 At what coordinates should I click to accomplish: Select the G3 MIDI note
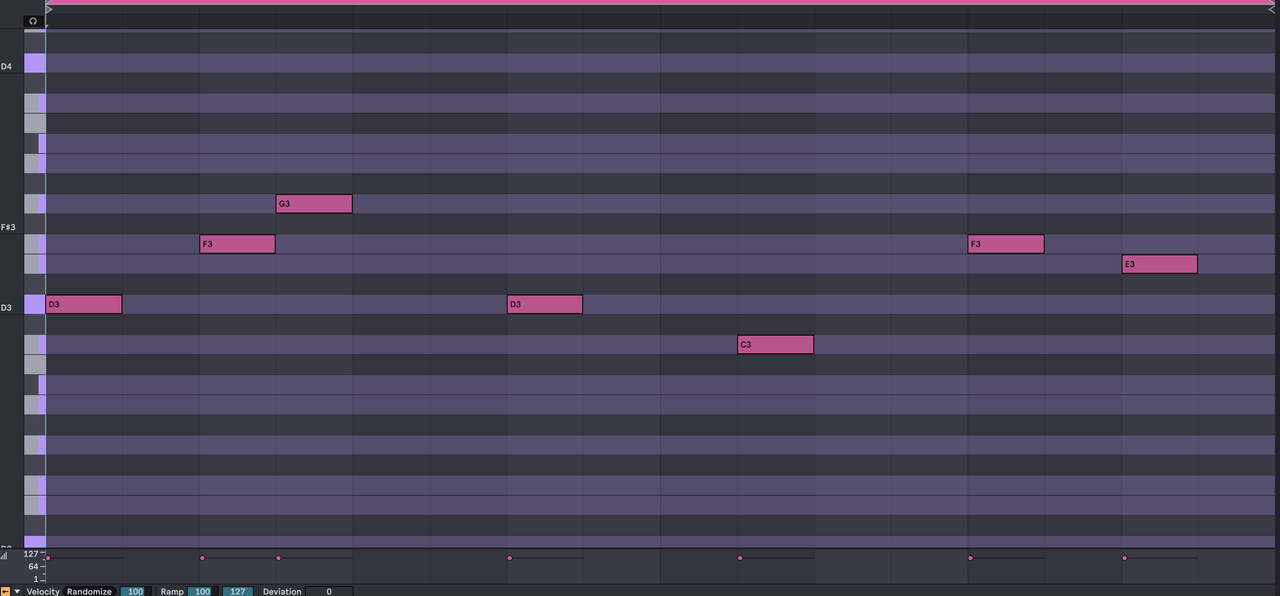point(314,204)
